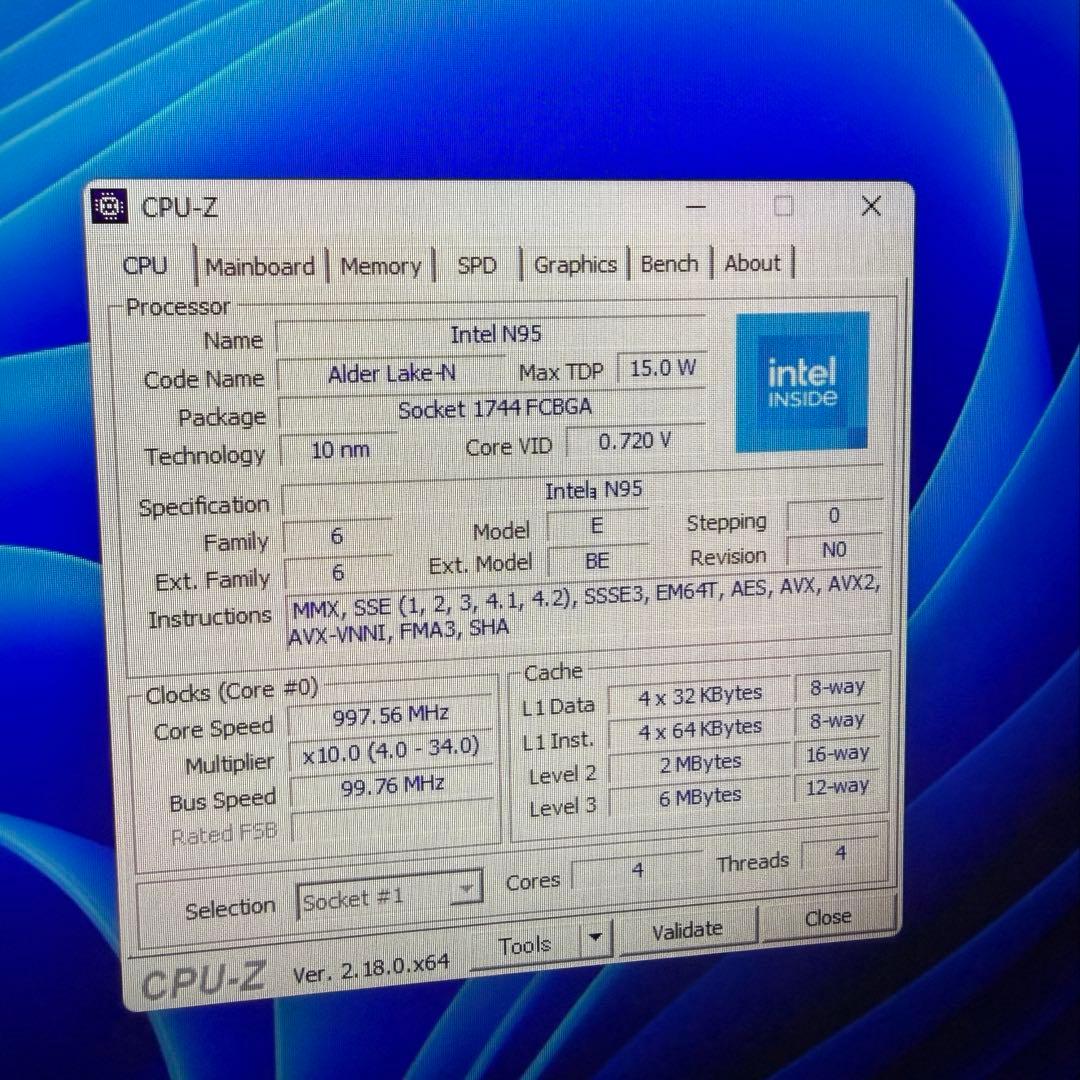
Task: Click the version text Ver. 2.18.0.x64
Action: [371, 966]
